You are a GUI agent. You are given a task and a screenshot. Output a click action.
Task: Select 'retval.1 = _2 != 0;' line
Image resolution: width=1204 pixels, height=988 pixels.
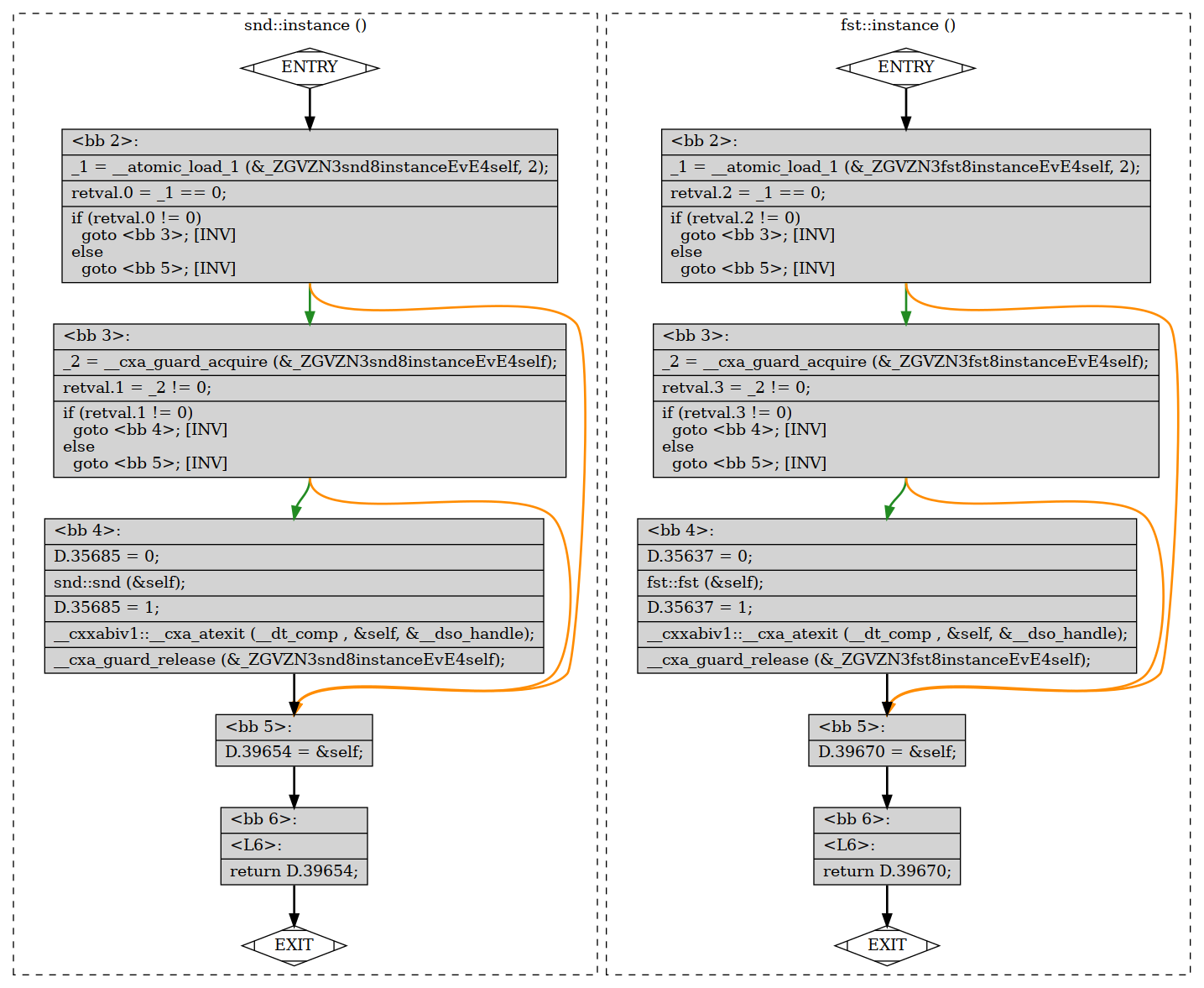click(x=310, y=388)
